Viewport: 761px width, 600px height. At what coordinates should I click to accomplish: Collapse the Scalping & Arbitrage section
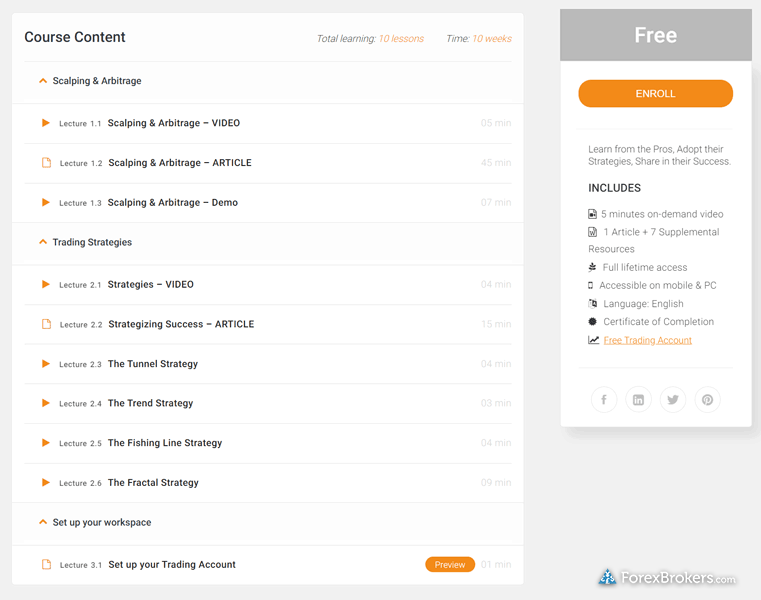(x=42, y=81)
